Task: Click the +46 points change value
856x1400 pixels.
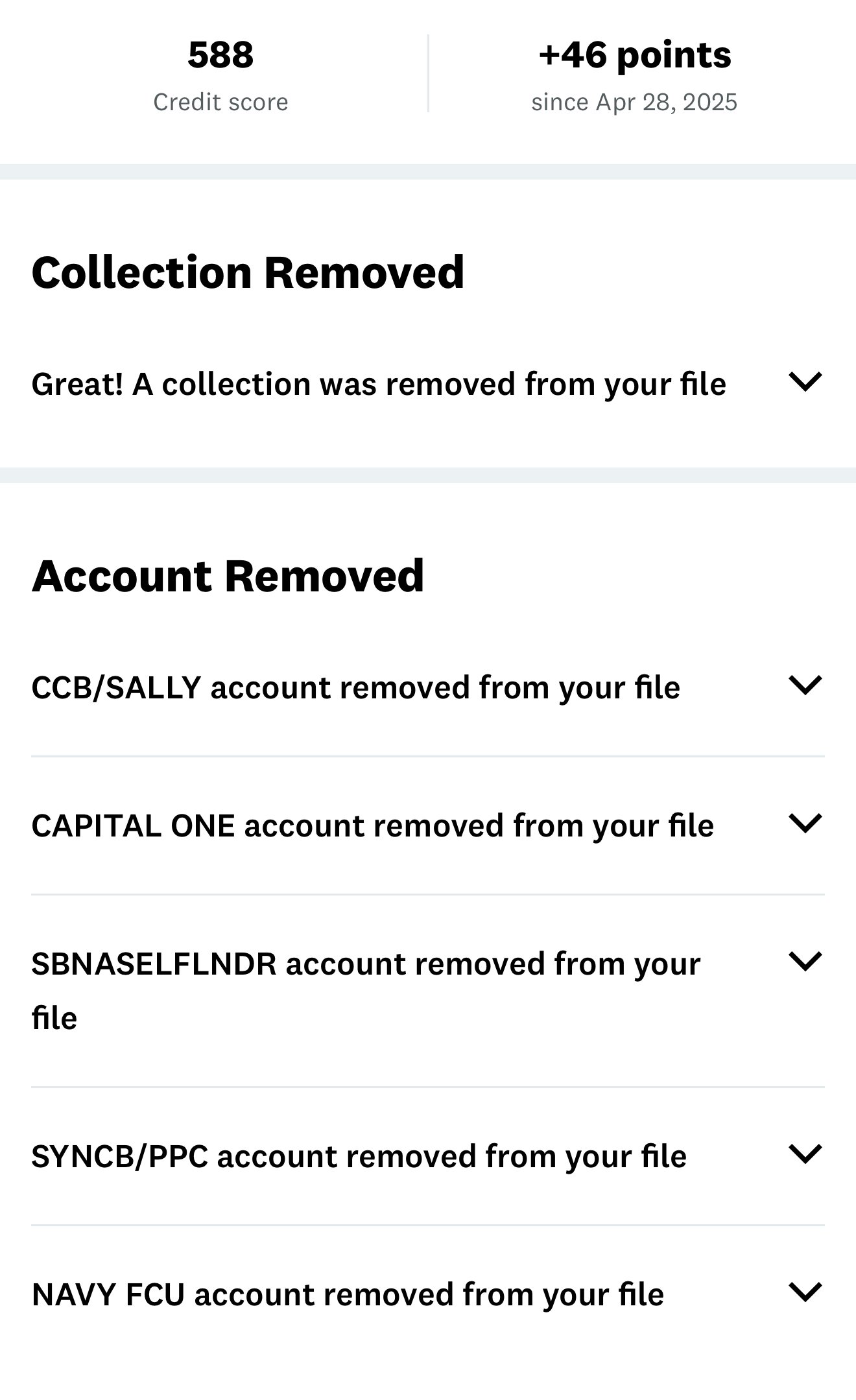Action: [x=635, y=54]
